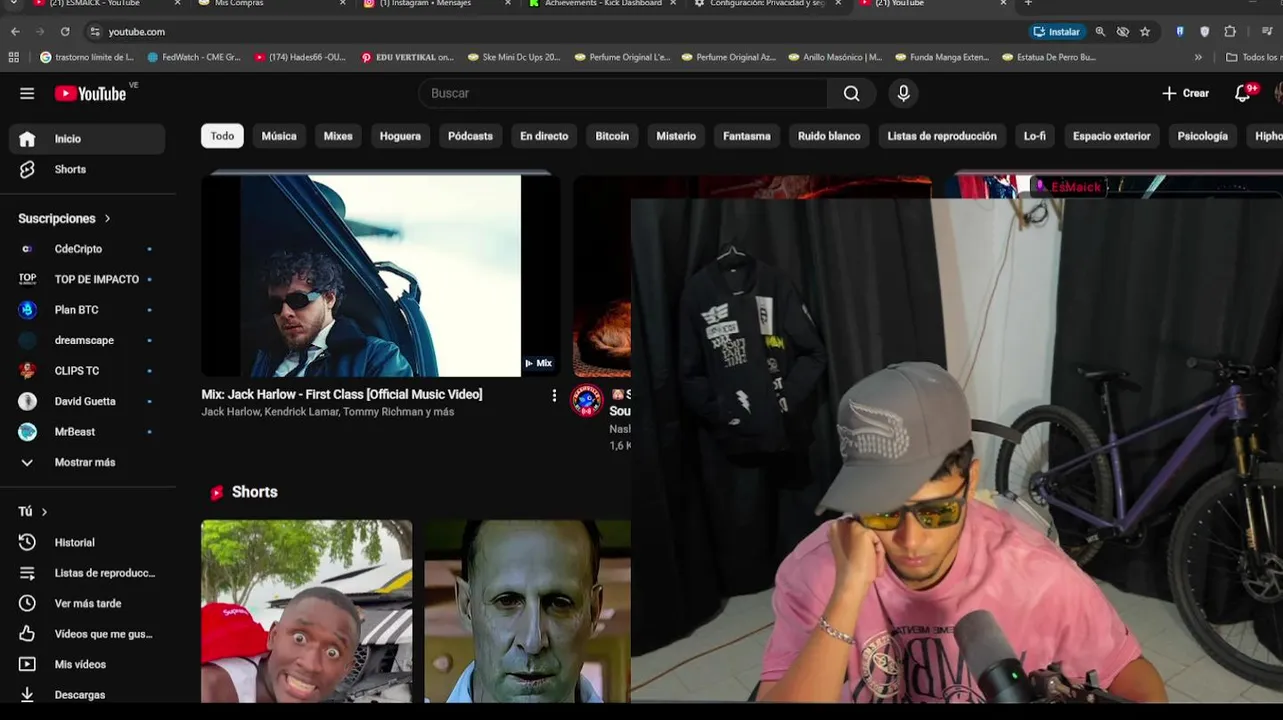
Task: Select the Mixes filter chip
Action: pos(338,136)
